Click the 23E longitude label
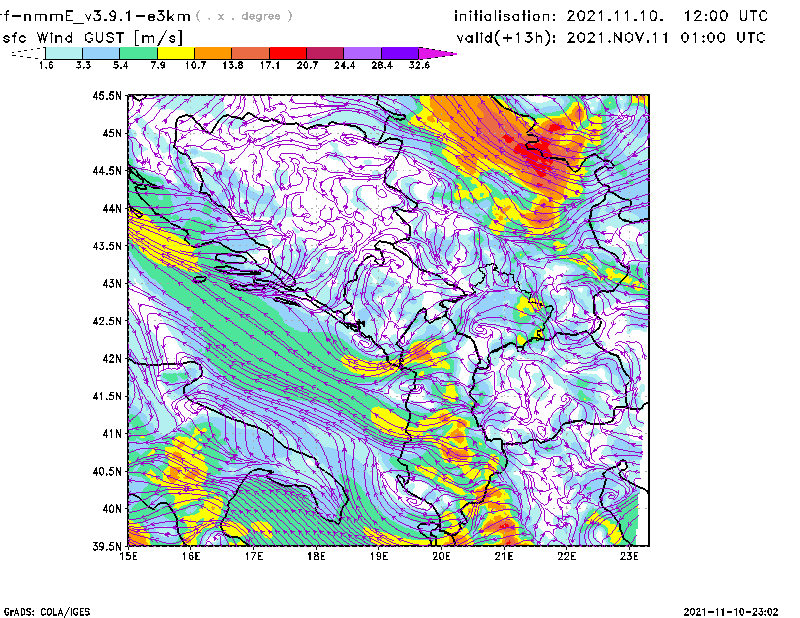This screenshot has height=618, width=800. [629, 556]
